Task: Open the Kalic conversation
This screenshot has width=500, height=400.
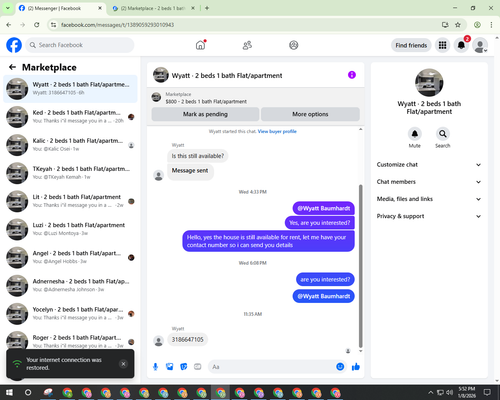Action: tap(70, 145)
